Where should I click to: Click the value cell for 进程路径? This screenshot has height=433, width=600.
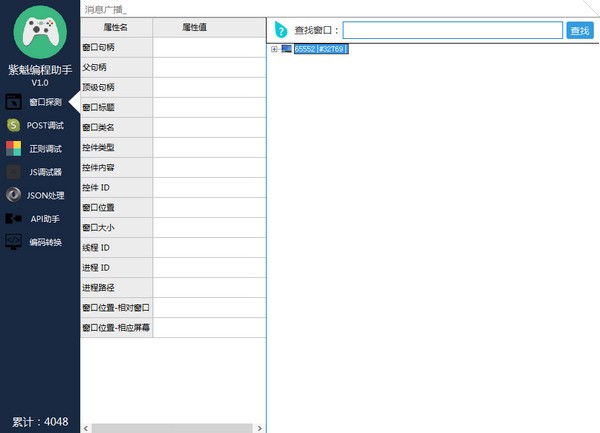pyautogui.click(x=209, y=288)
